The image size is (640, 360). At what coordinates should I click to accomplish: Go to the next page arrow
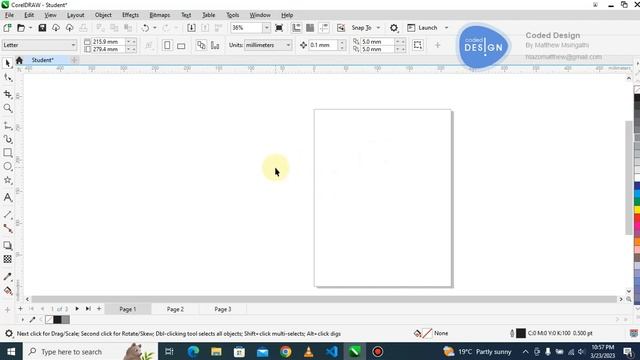click(x=77, y=309)
